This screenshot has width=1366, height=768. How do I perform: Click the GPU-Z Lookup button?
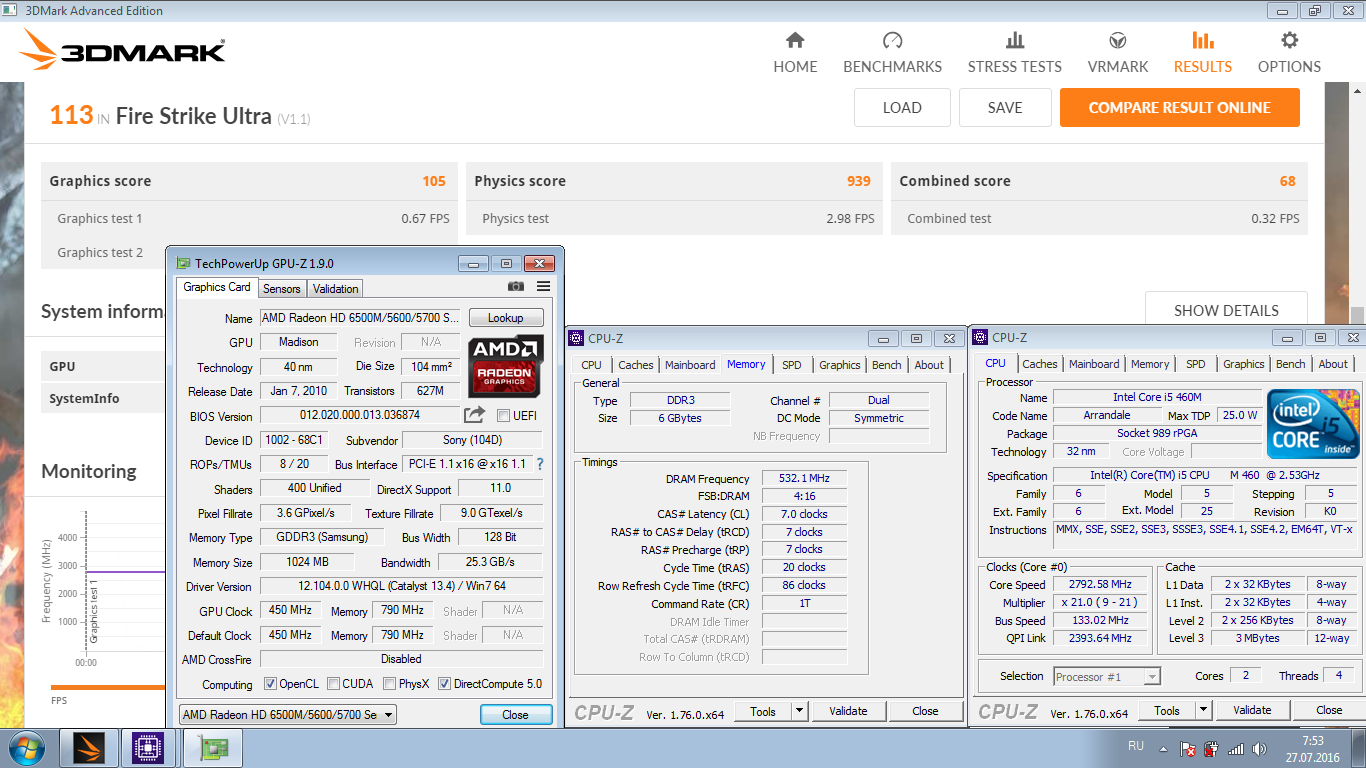point(506,317)
